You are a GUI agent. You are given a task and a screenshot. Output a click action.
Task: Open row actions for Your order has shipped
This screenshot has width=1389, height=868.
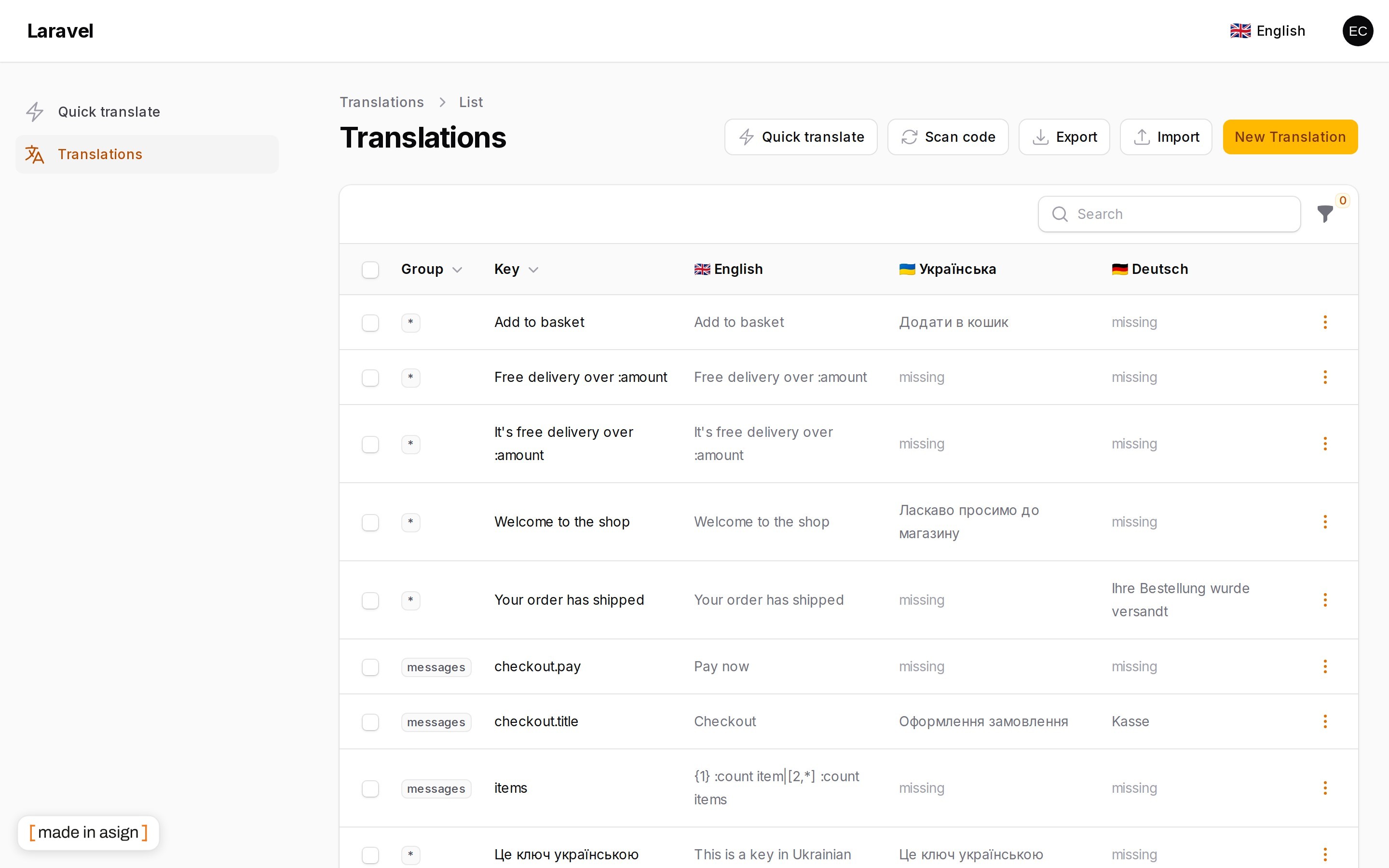tap(1325, 600)
